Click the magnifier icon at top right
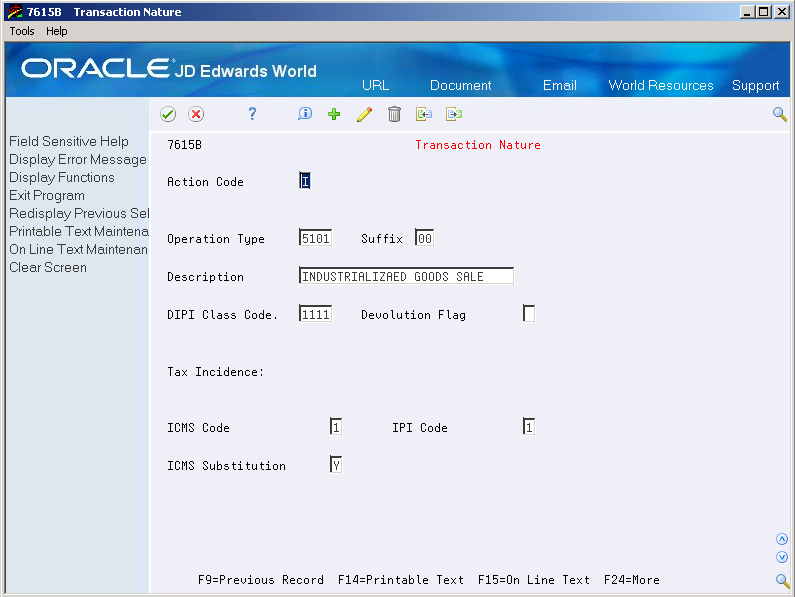This screenshot has width=795, height=597. (780, 114)
